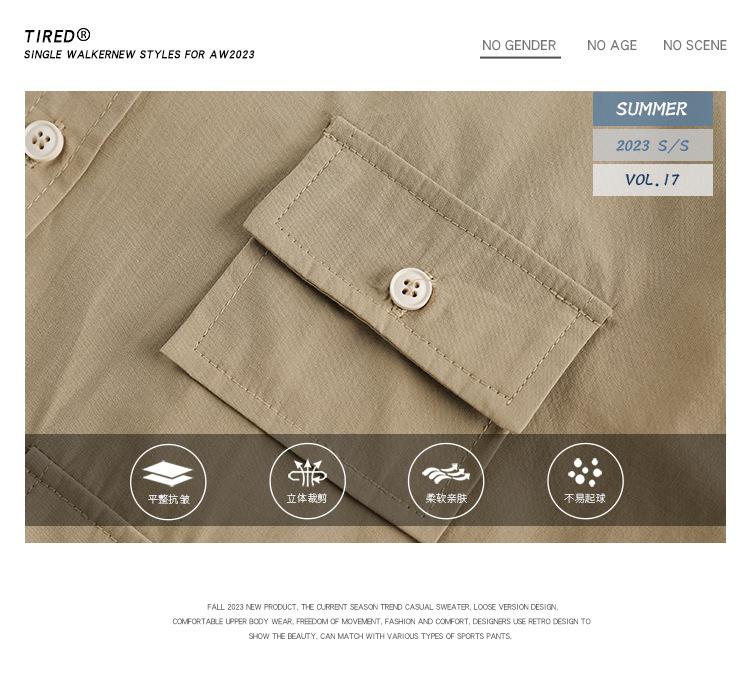Click the TIRED brand logo
This screenshot has height=677, width=750.
pyautogui.click(x=57, y=36)
